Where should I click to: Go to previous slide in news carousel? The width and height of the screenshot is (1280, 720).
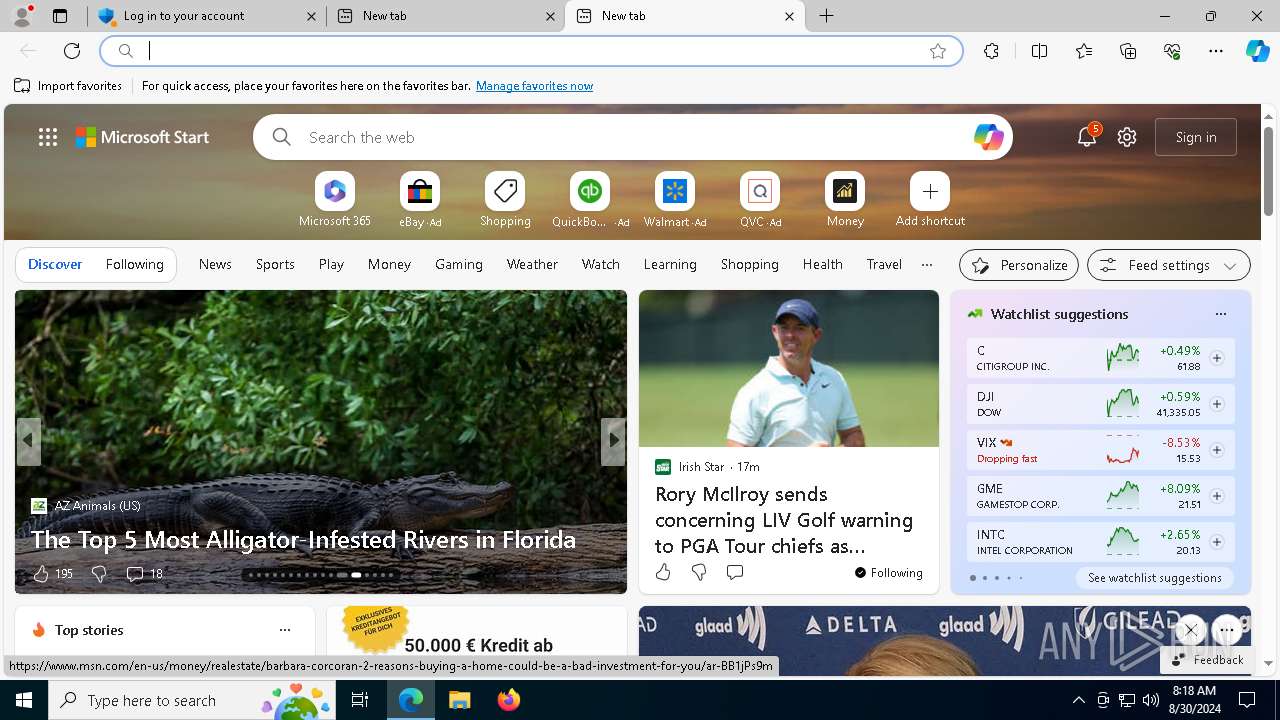(x=28, y=440)
